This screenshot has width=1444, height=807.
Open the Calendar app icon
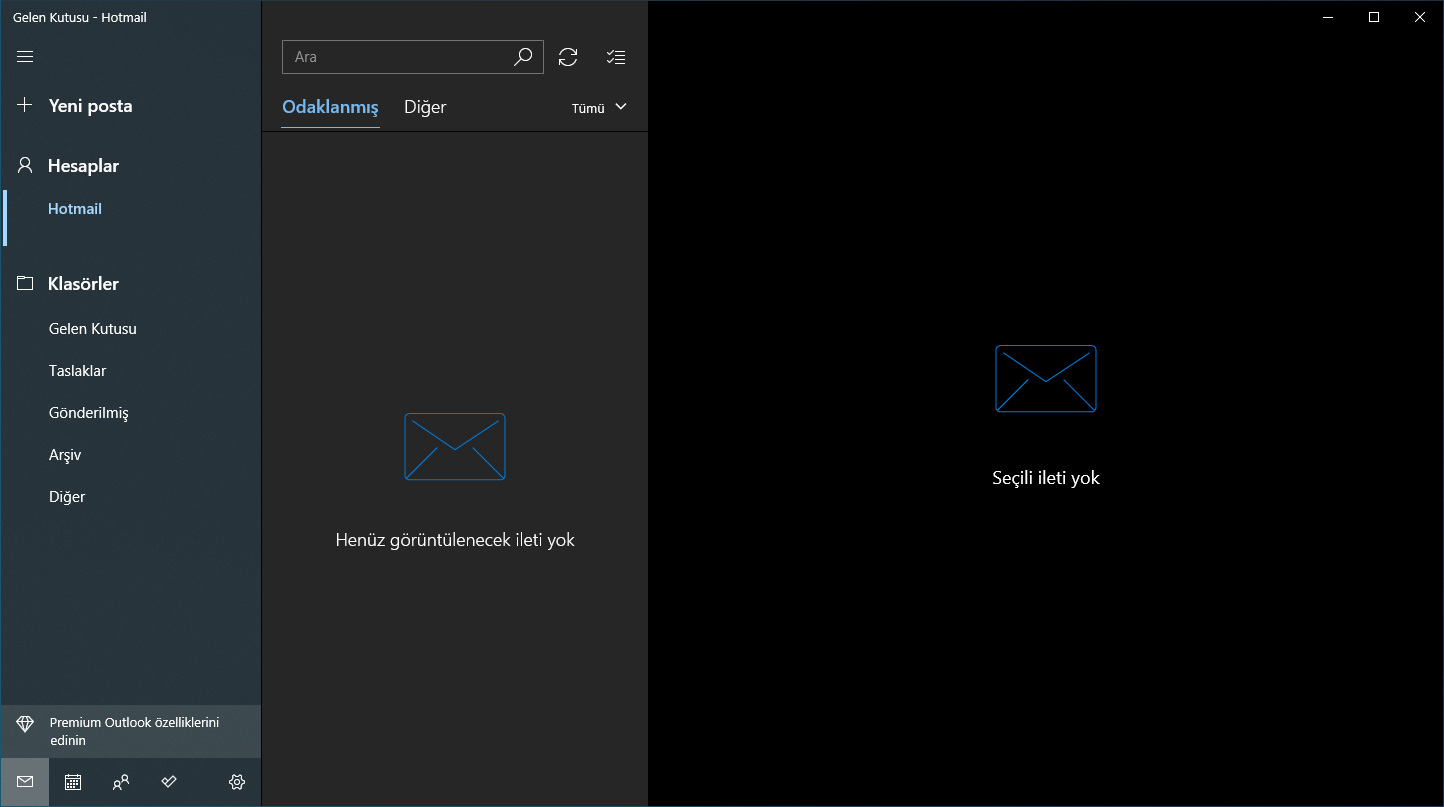(x=73, y=782)
